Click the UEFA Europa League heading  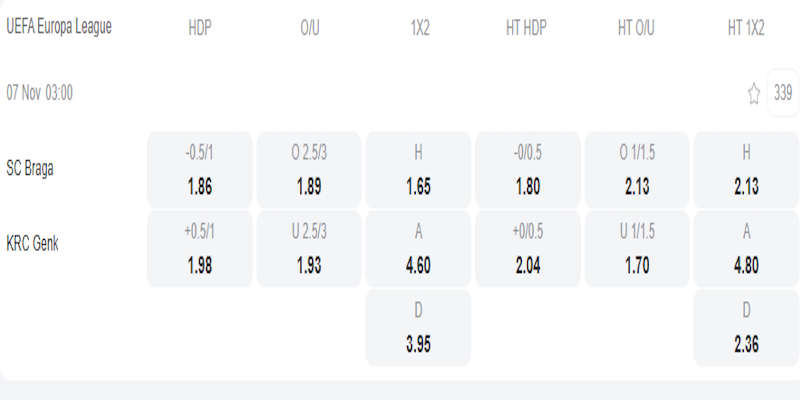pos(59,28)
